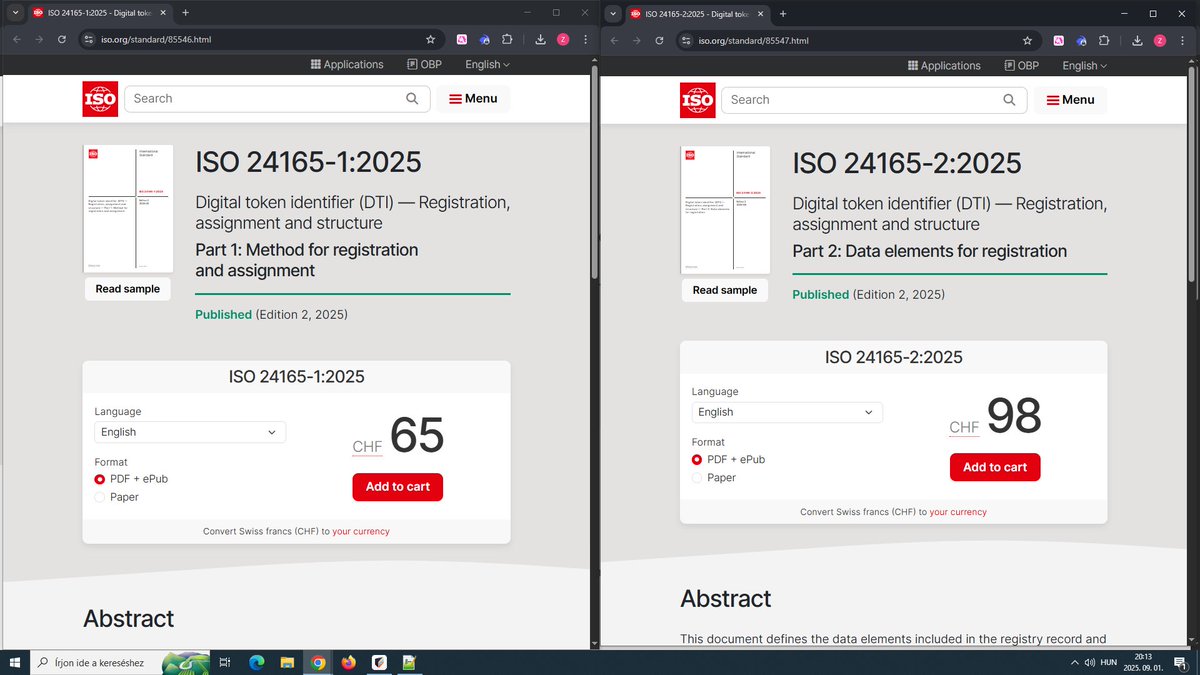
Task: Open Language dropdown for ISO 24165-2
Action: (x=787, y=412)
